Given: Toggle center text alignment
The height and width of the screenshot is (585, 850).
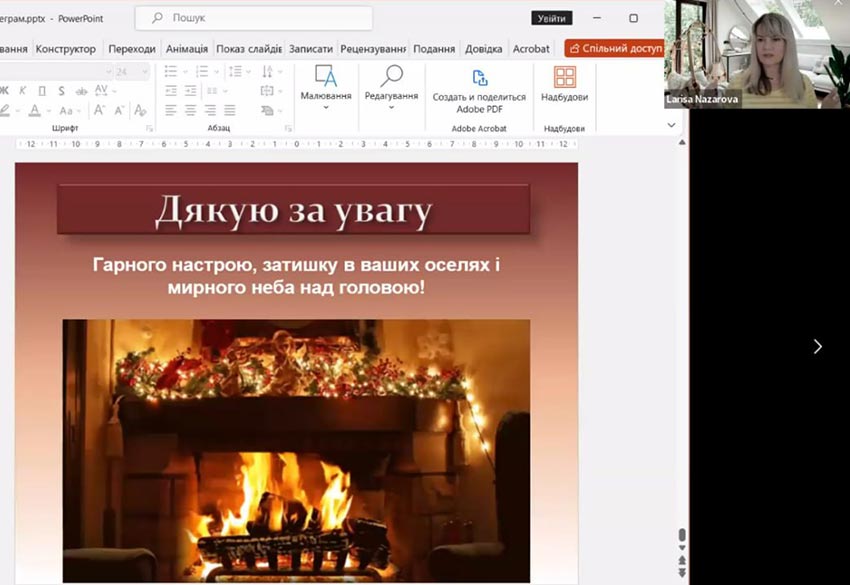Looking at the screenshot, I should point(190,110).
